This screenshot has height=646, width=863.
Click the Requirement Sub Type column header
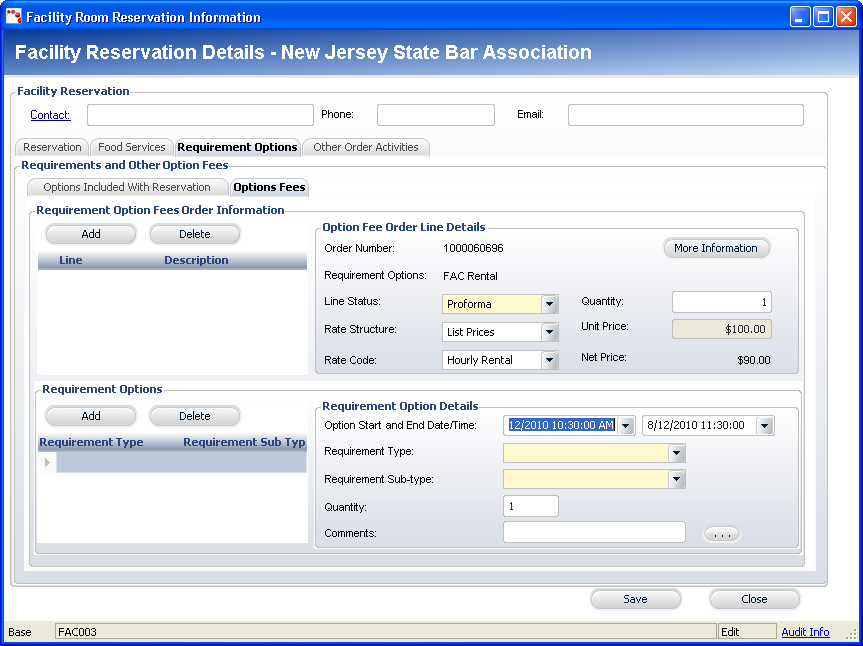(x=244, y=442)
